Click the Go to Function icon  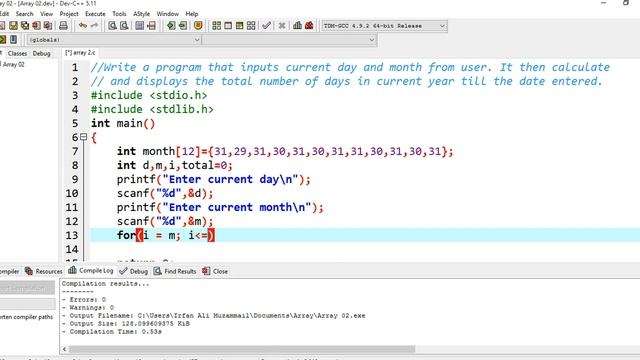[x=140, y=26]
